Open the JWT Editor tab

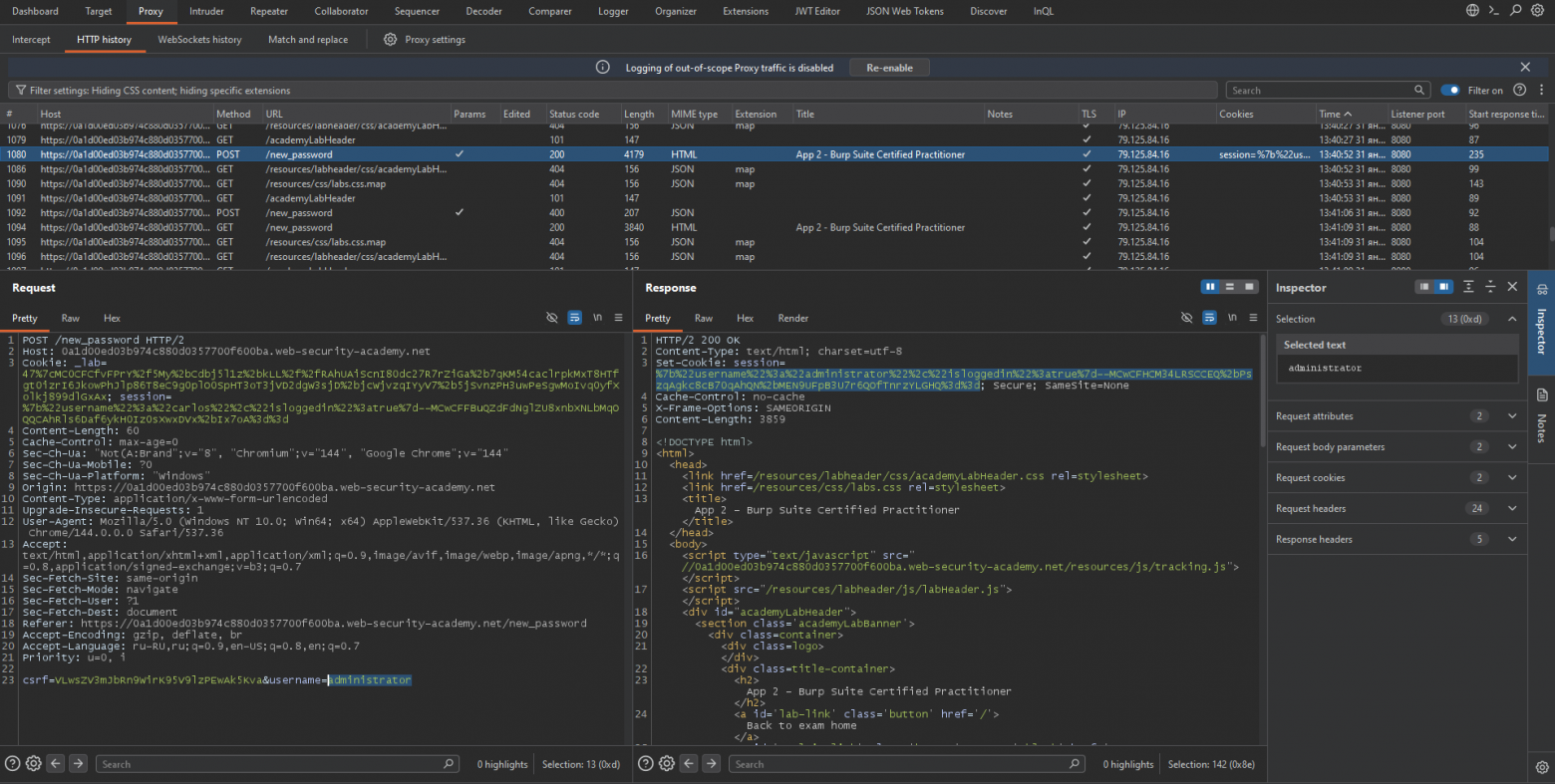tap(817, 11)
